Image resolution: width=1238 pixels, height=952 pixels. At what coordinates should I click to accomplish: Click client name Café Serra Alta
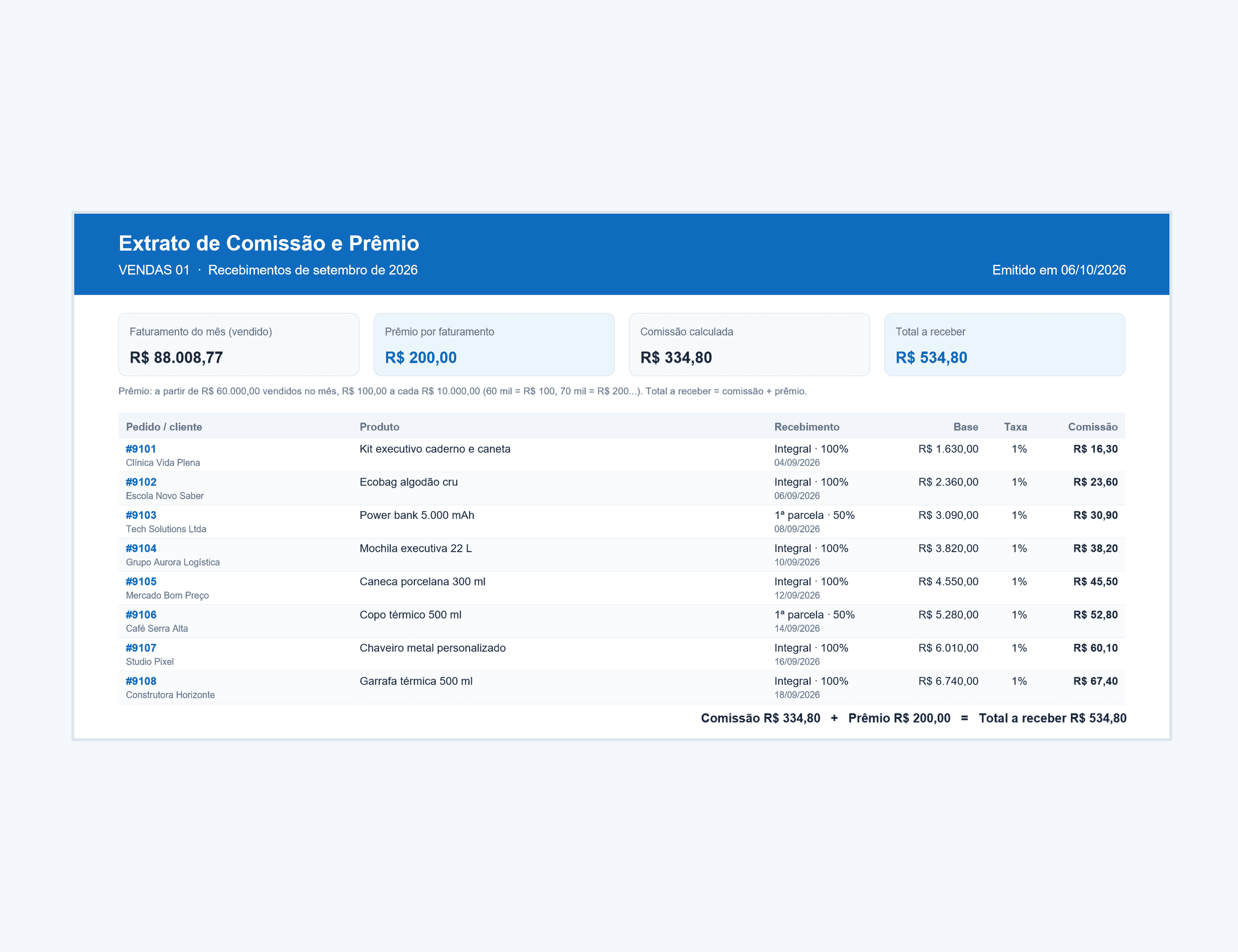tap(157, 628)
